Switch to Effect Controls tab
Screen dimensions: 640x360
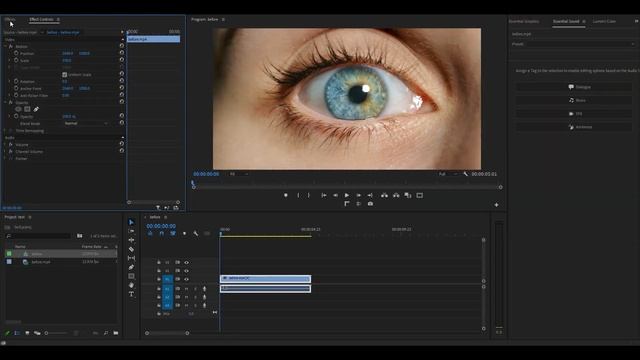(x=41, y=19)
